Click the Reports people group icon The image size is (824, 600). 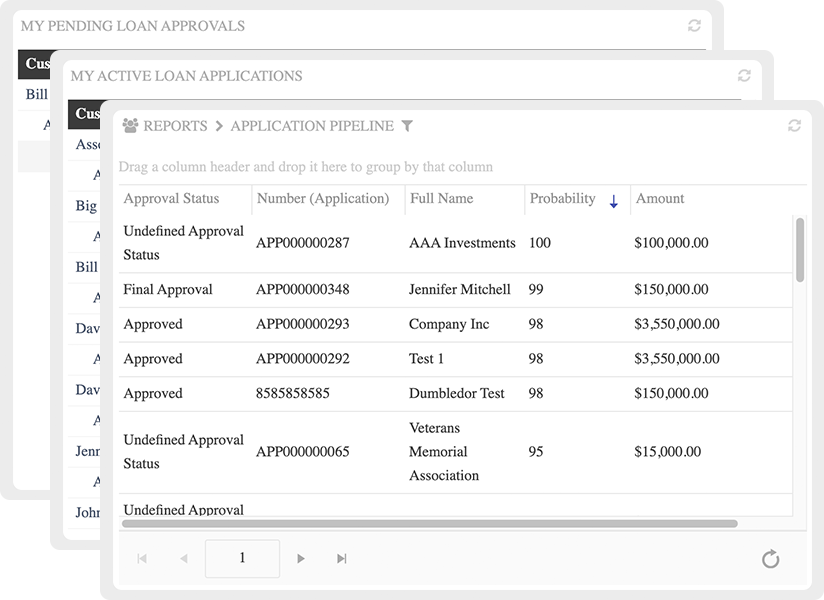coord(130,126)
